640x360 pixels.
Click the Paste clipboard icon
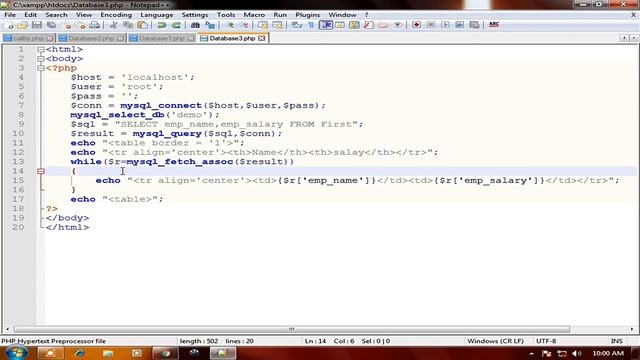(x=142, y=25)
